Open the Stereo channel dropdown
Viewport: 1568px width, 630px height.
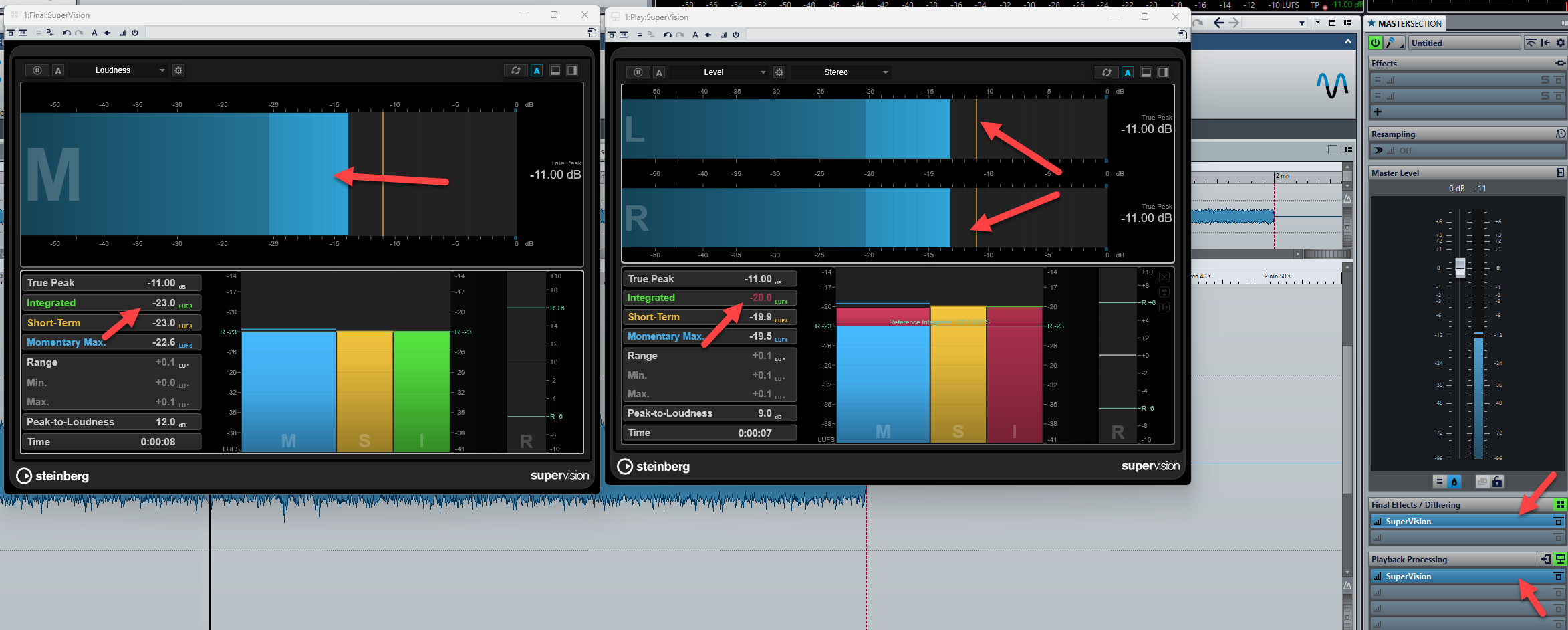[x=841, y=72]
